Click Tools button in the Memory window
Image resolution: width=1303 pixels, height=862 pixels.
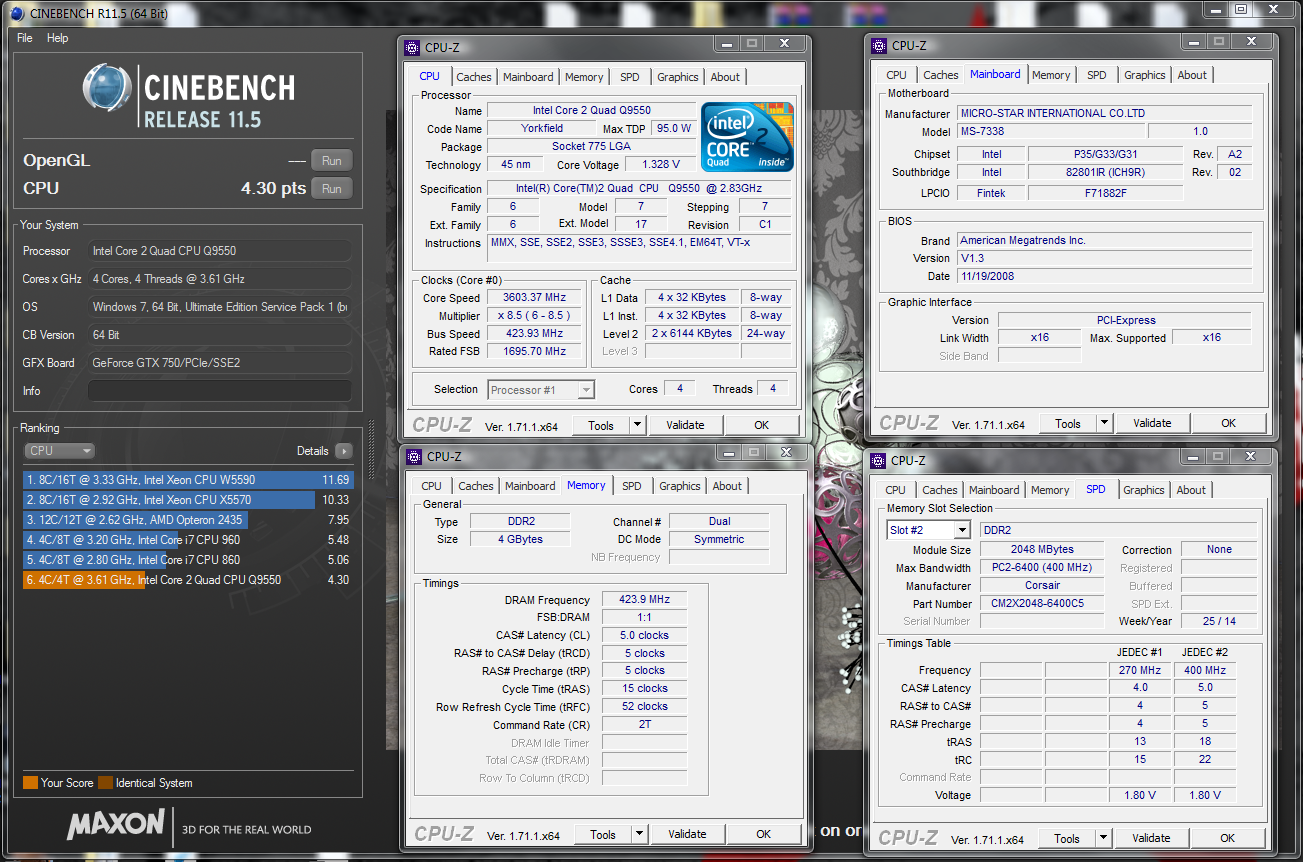(603, 834)
